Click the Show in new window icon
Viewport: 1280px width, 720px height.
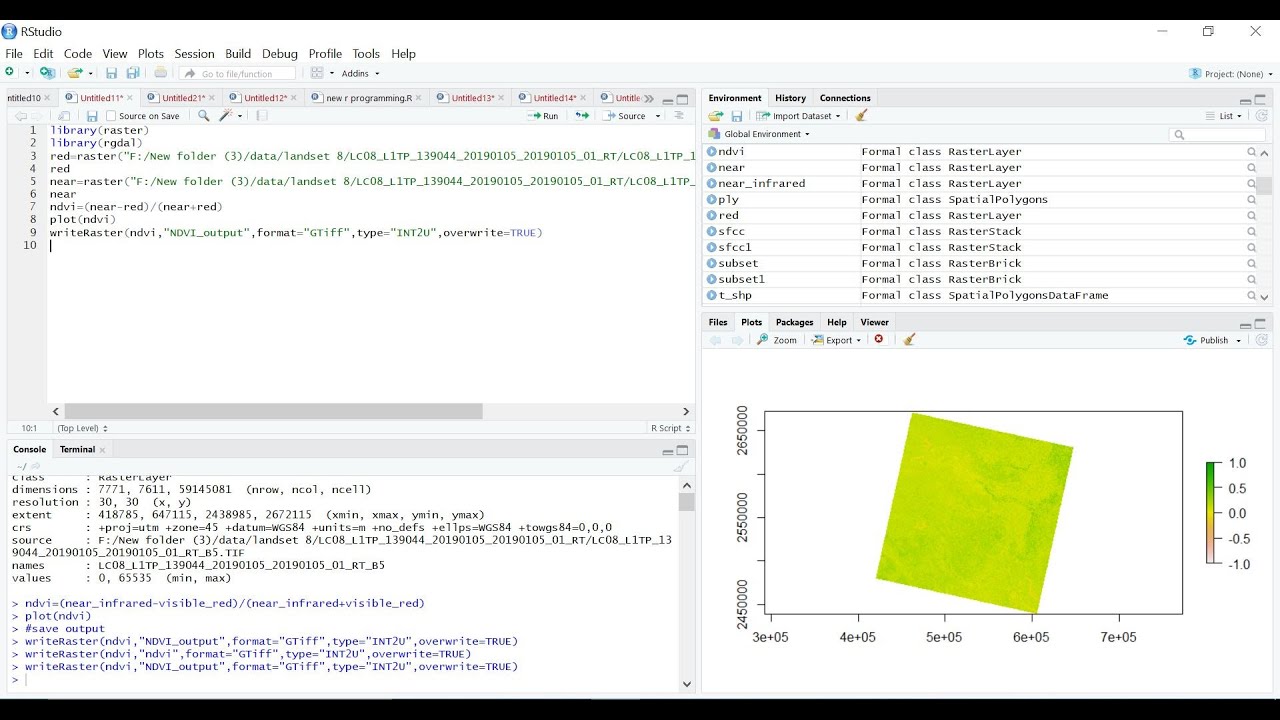coord(65,116)
